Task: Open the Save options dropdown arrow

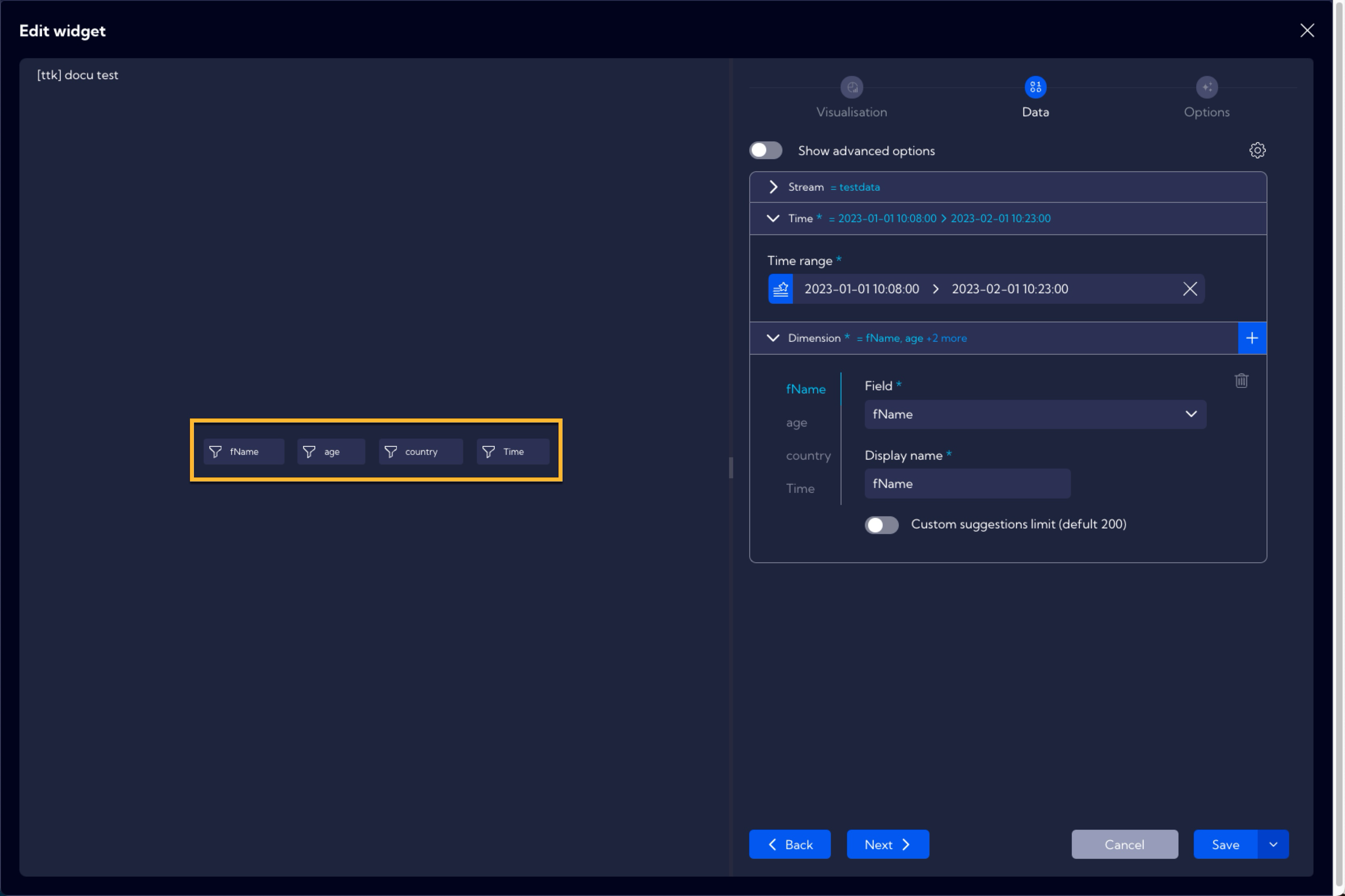Action: pyautogui.click(x=1273, y=845)
